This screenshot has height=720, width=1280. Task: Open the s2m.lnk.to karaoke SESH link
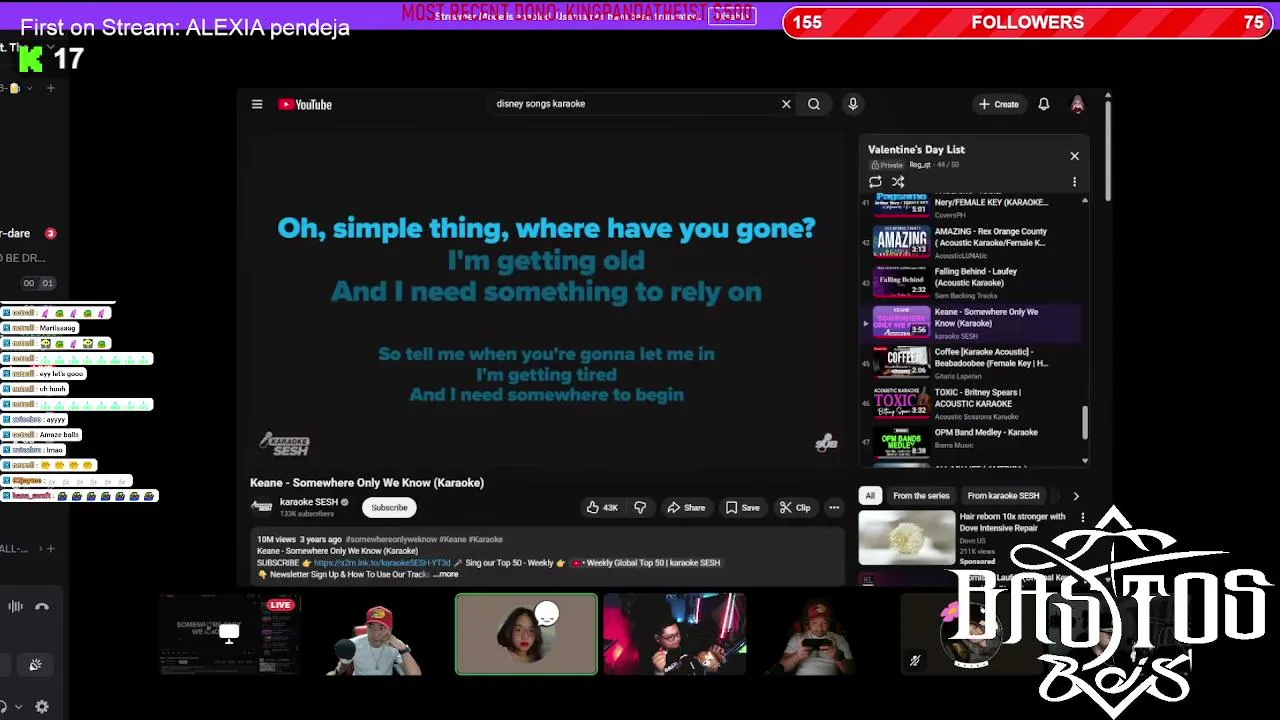click(382, 563)
